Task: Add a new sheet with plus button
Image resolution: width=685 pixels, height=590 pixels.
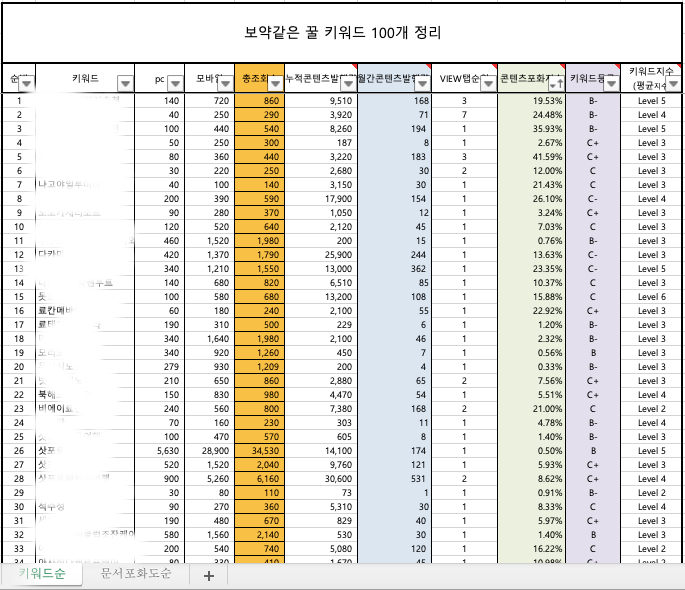Action: coord(208,575)
